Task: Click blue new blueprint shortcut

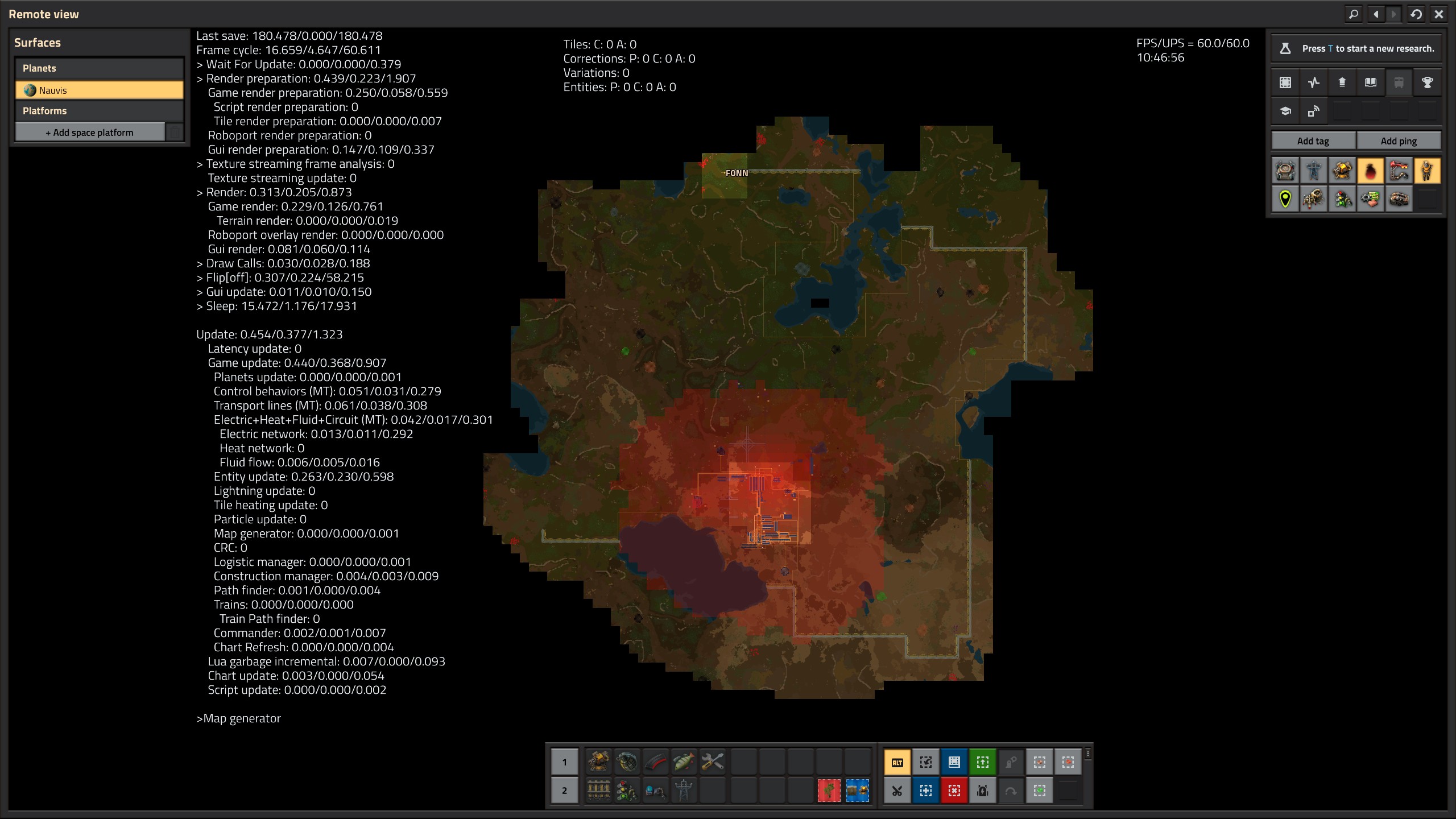Action: click(x=926, y=791)
